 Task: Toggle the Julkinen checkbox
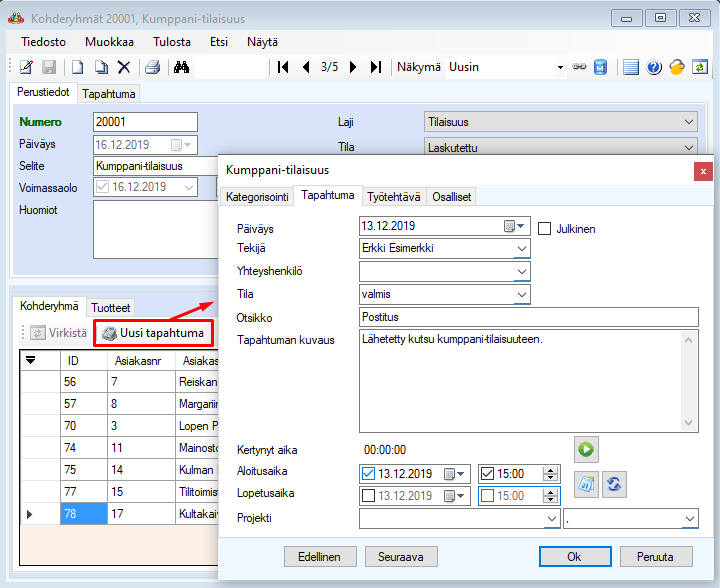click(544, 229)
